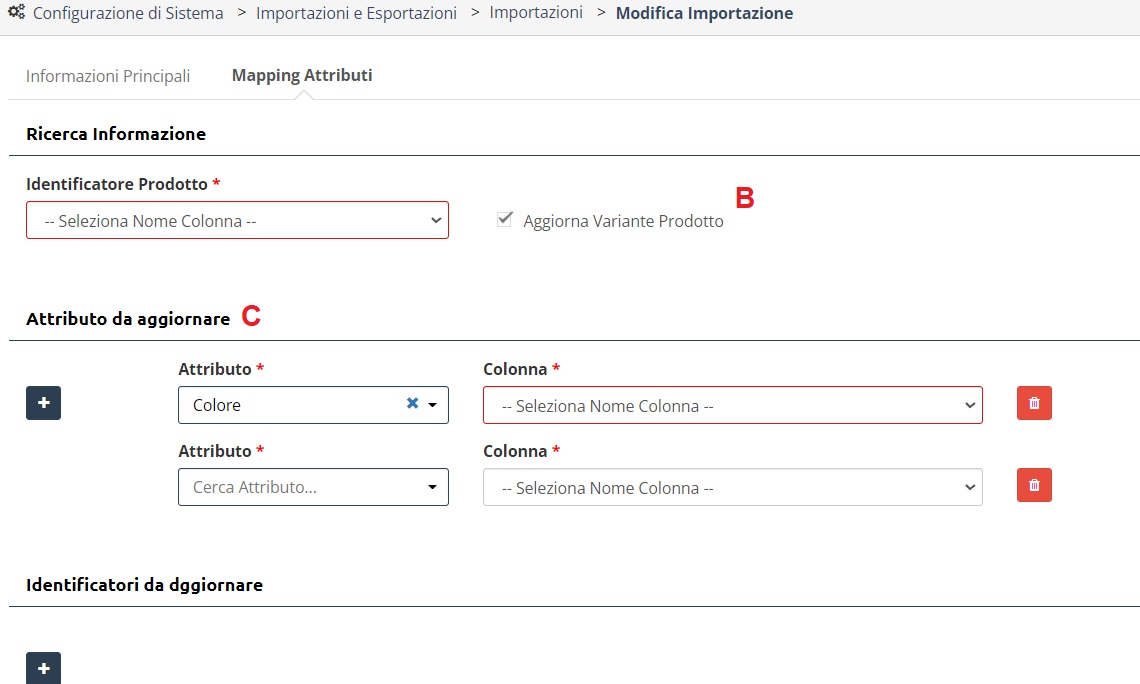Click the gears icon beside Configurazione di Sistema
The width and height of the screenshot is (1140, 684).
click(x=16, y=12)
